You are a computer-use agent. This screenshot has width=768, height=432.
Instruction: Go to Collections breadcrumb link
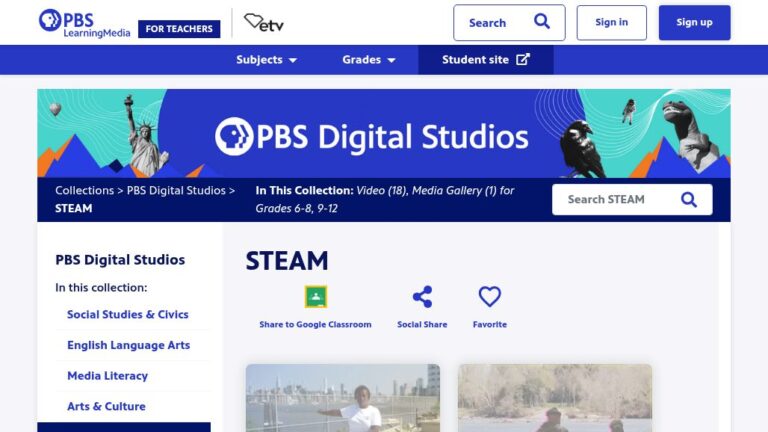(84, 190)
